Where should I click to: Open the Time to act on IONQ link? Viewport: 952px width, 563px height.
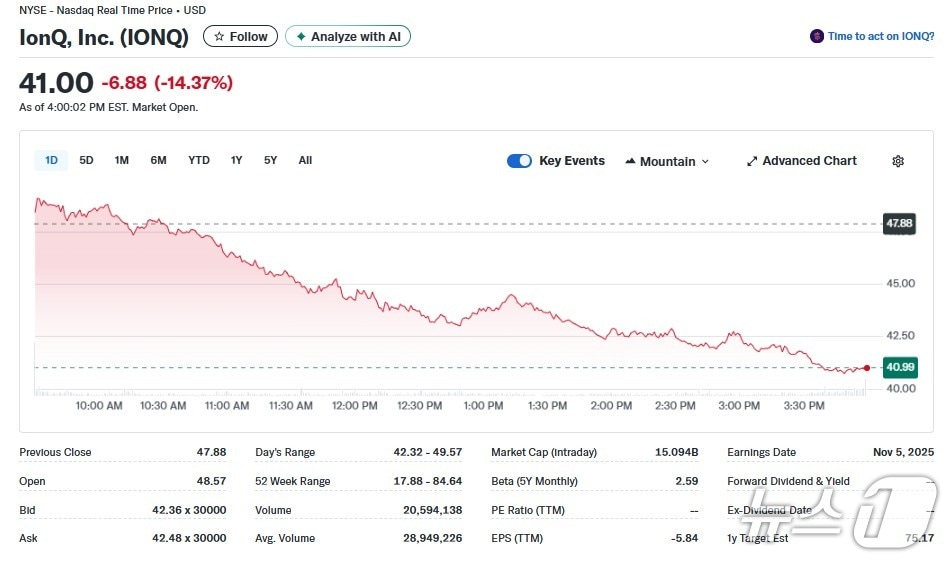(x=880, y=37)
